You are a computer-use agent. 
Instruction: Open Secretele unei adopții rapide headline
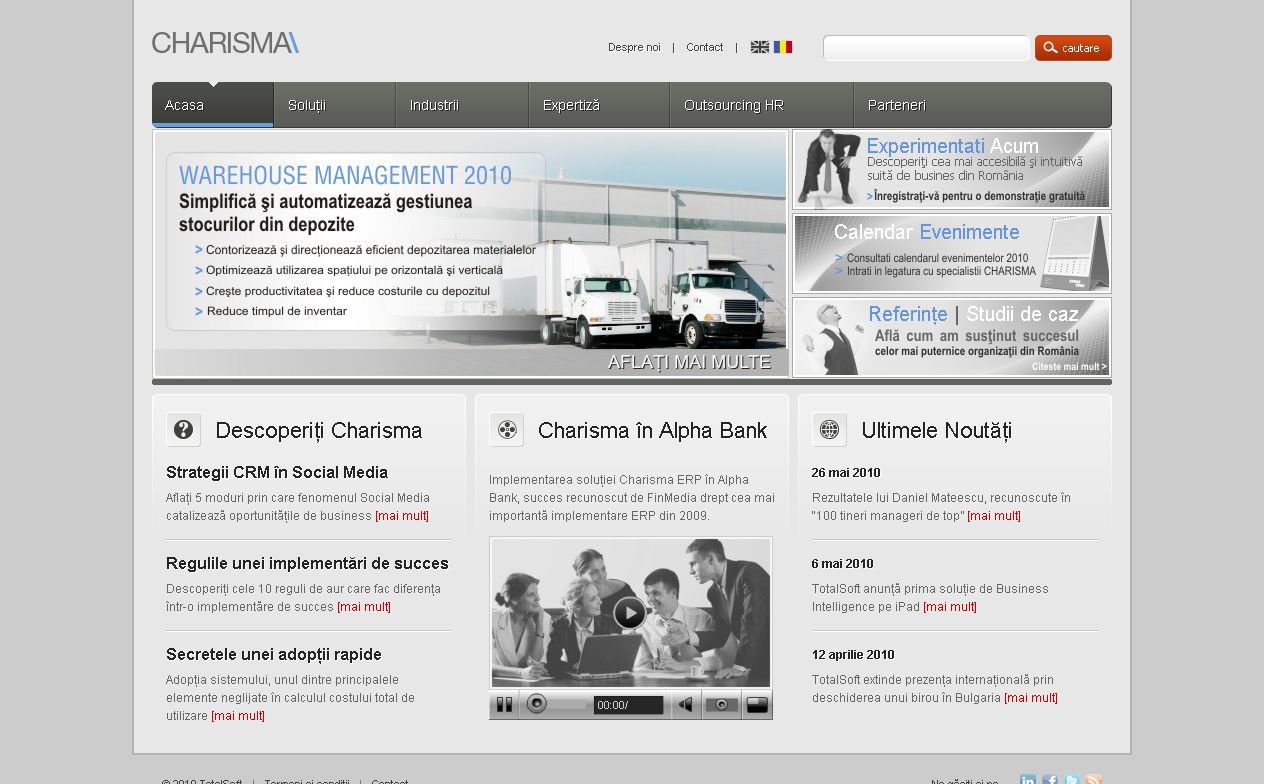(274, 654)
